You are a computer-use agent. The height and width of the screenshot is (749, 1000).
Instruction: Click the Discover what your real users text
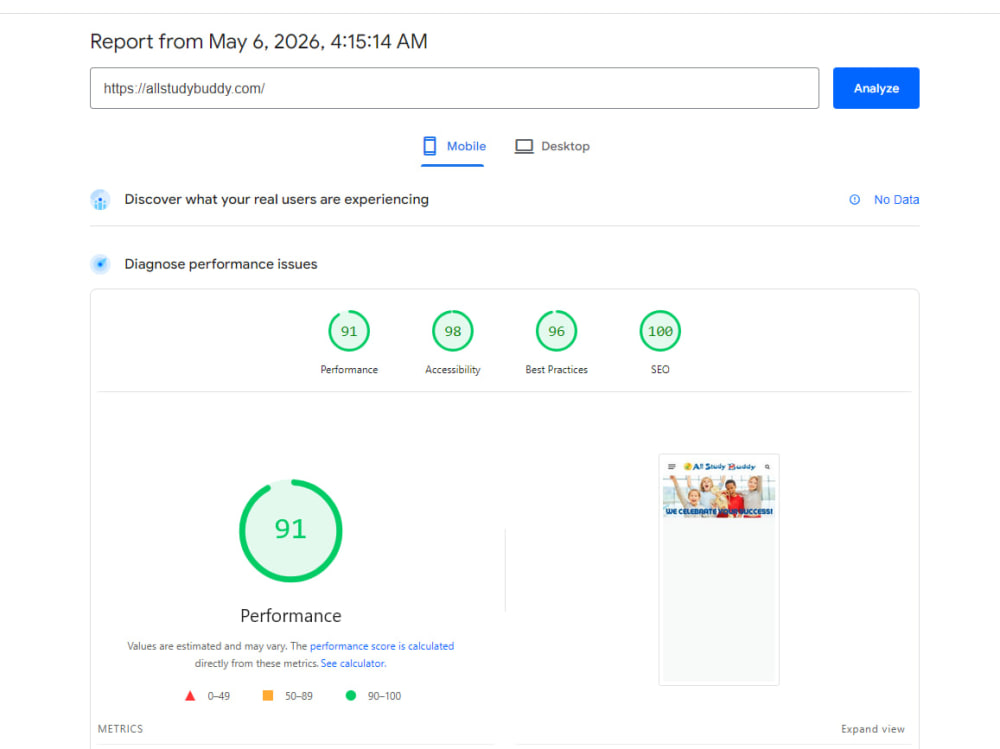276,200
